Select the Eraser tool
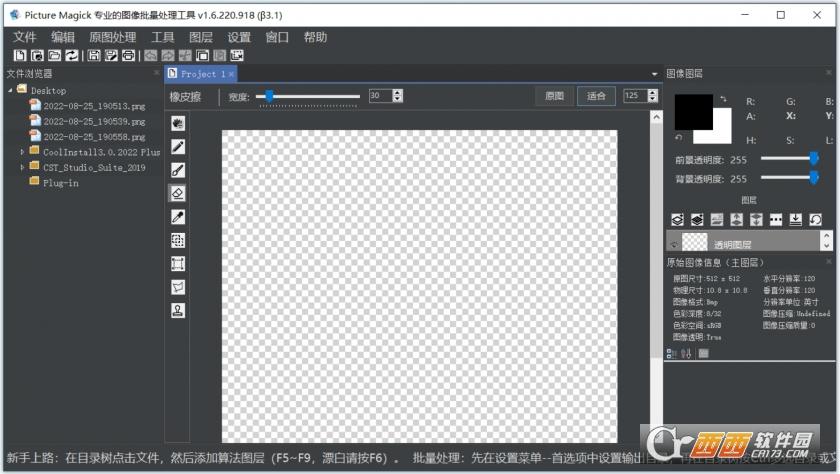The image size is (840, 474). pos(178,193)
